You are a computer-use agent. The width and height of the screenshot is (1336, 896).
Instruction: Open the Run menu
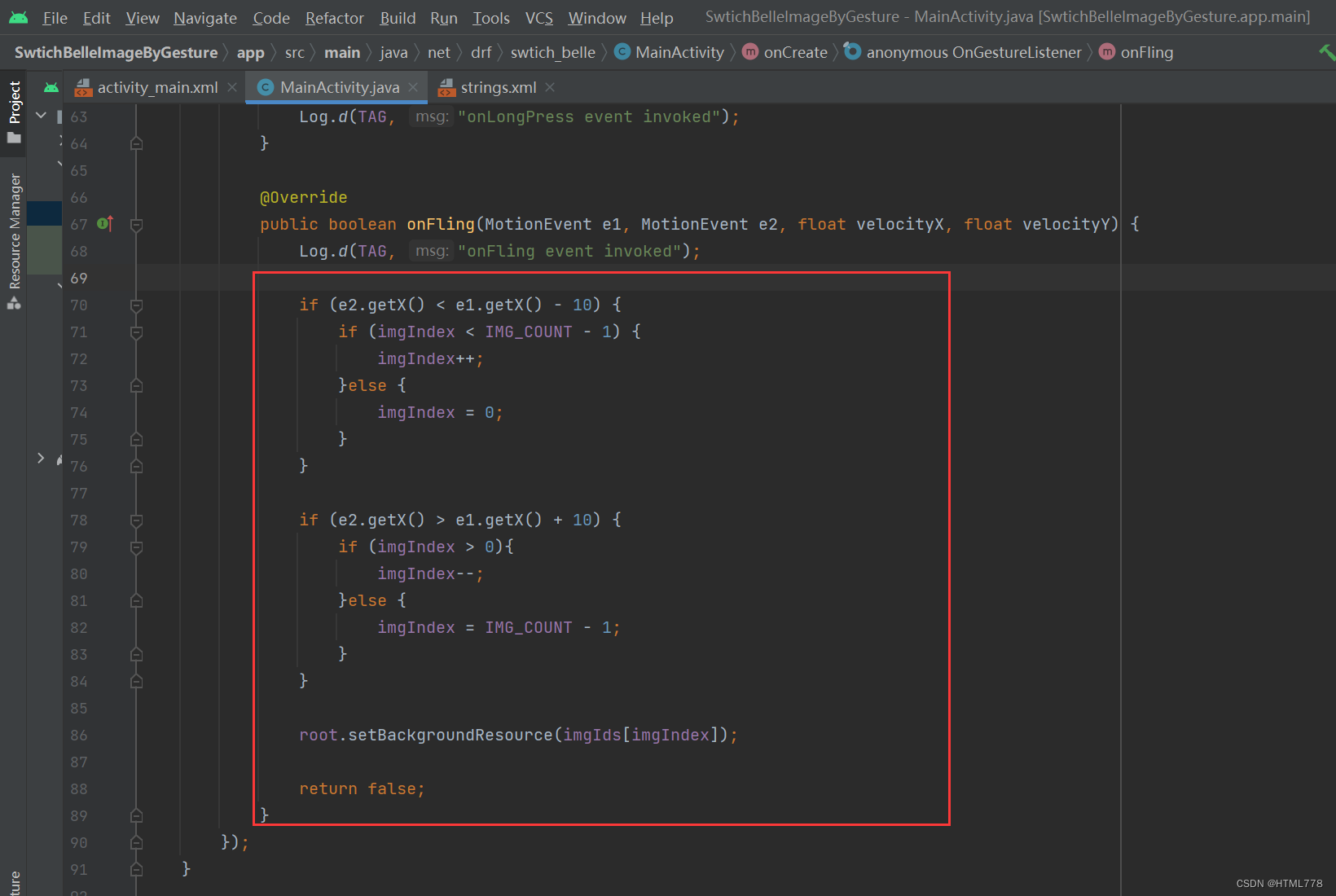click(x=444, y=18)
